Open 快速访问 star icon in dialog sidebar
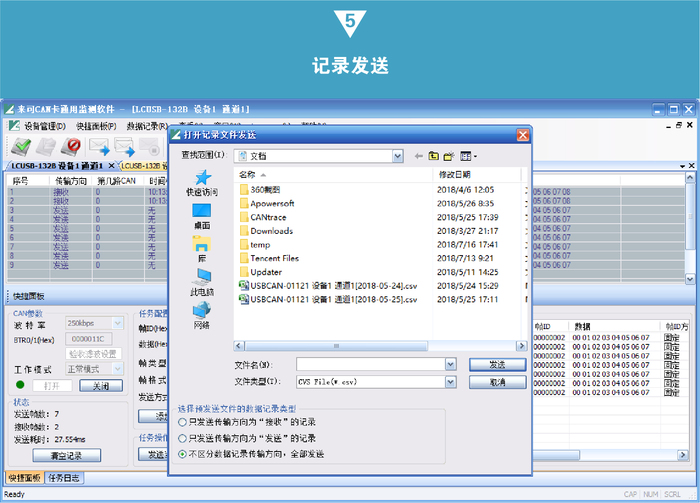Viewport: 700px width, 503px height. point(202,178)
